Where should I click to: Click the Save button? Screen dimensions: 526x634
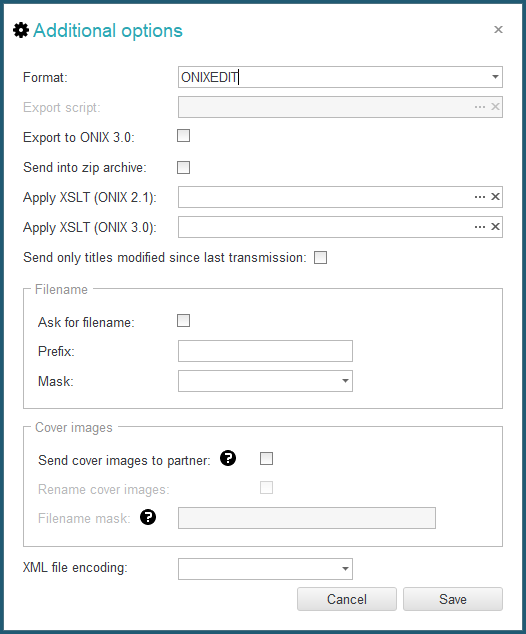tap(453, 599)
